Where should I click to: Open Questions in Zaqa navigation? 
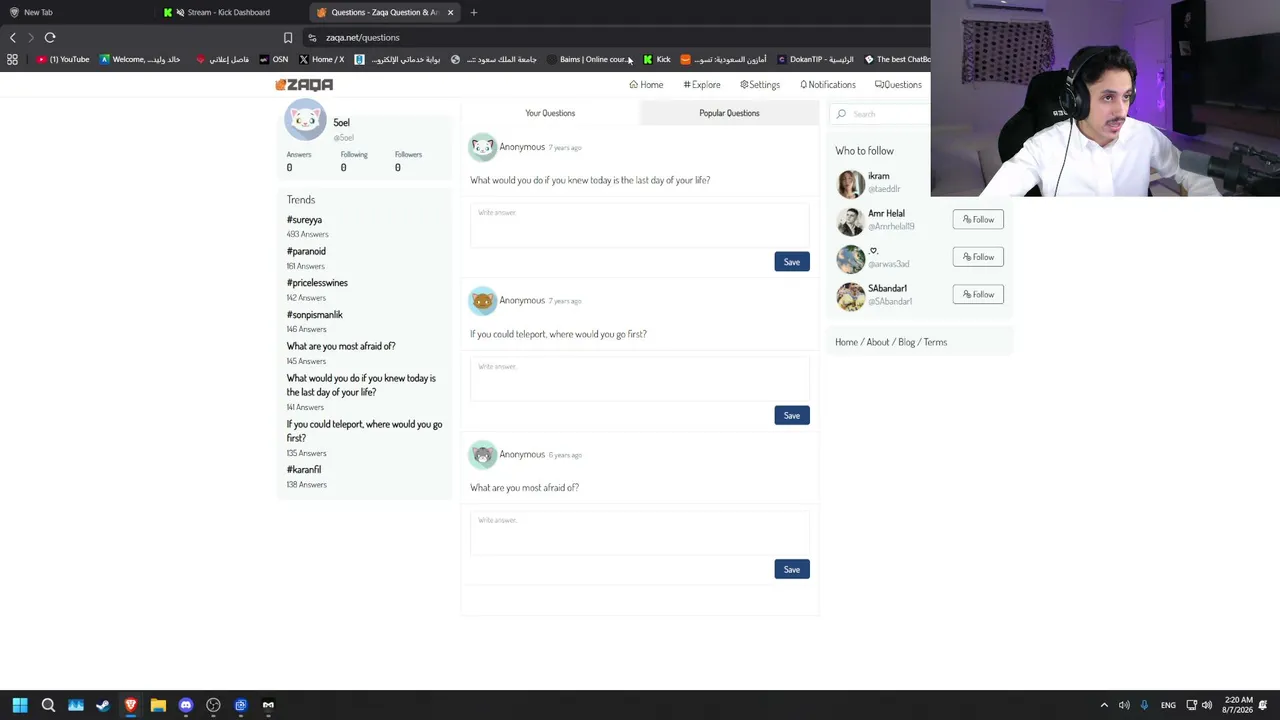898,85
